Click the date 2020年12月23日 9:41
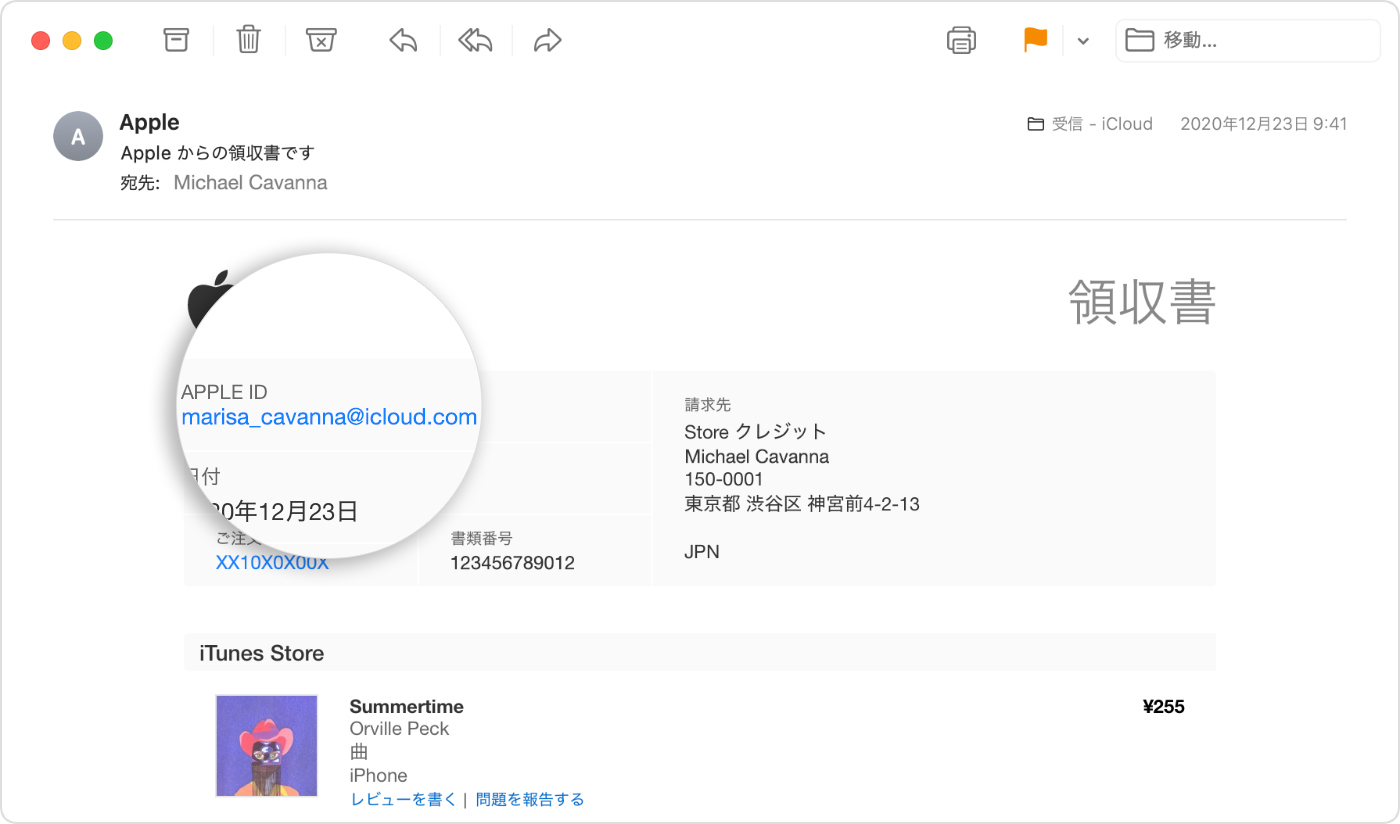Viewport: 1400px width, 824px height. pos(1264,124)
